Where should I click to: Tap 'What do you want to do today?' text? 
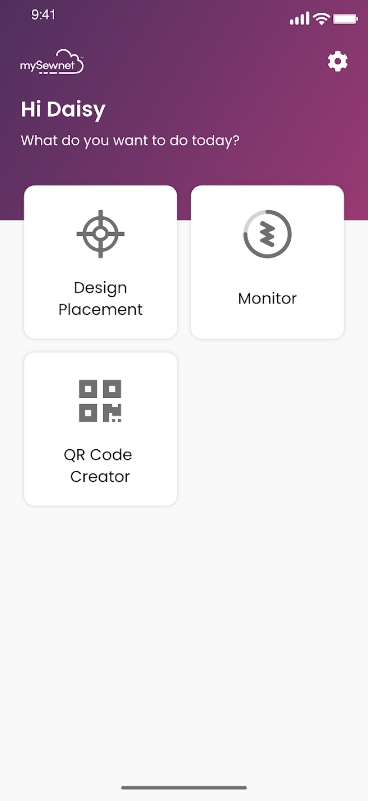click(130, 140)
